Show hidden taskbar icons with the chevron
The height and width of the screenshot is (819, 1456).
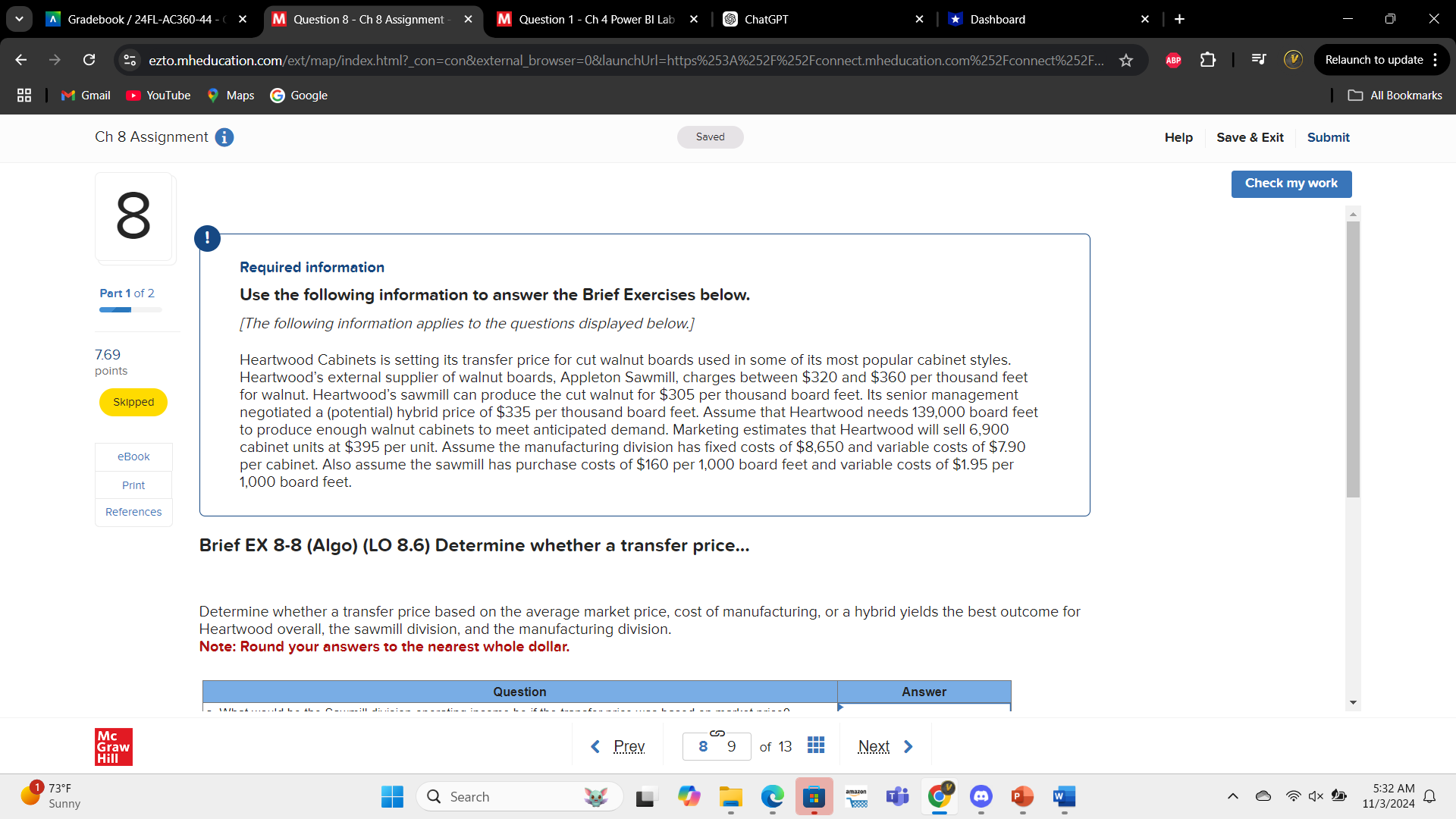click(x=1232, y=796)
